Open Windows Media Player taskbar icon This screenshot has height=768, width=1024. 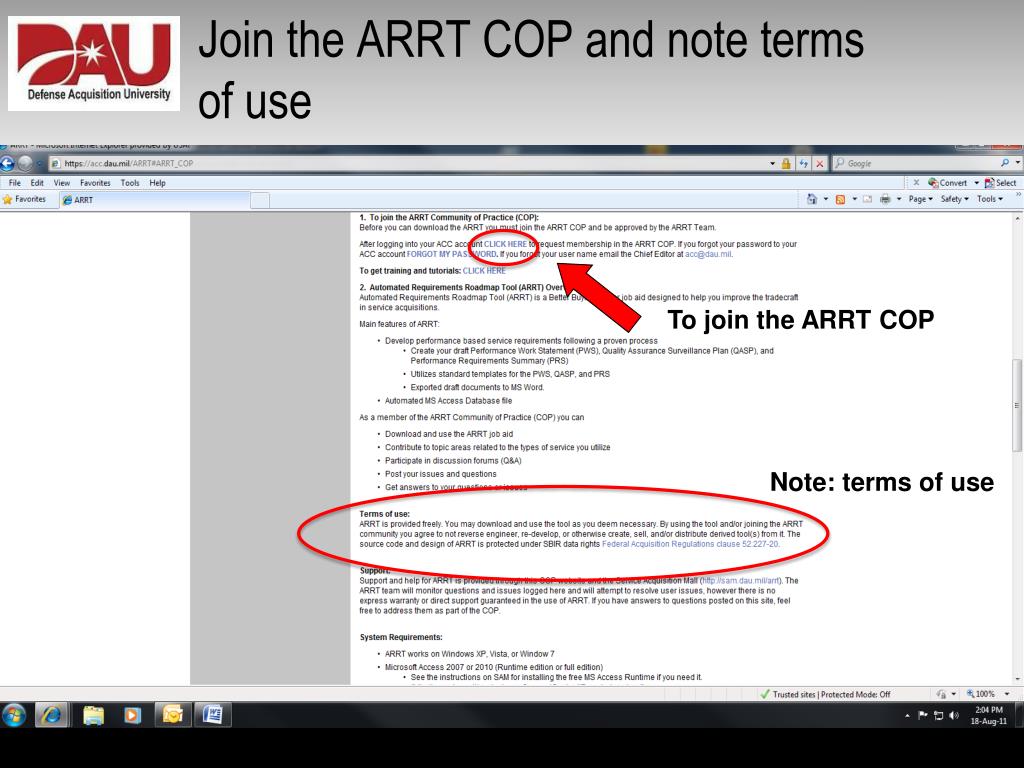(132, 715)
